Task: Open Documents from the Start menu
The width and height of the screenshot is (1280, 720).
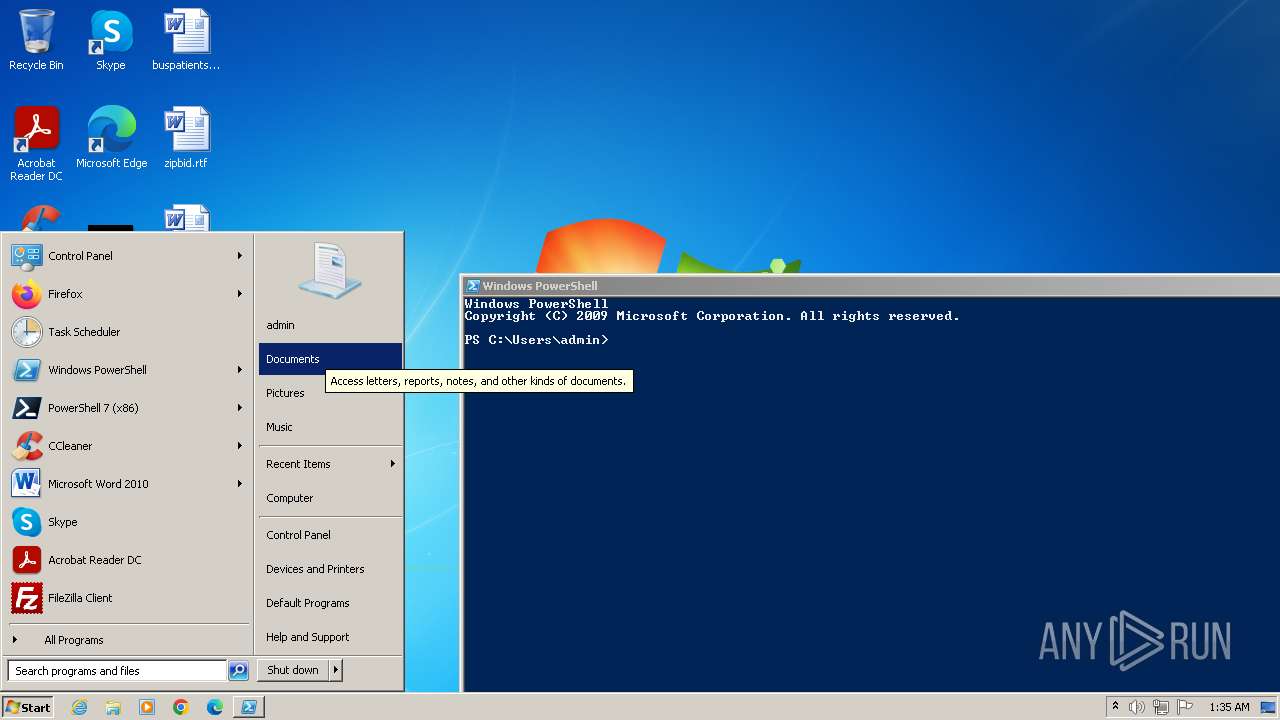Action: pyautogui.click(x=330, y=359)
